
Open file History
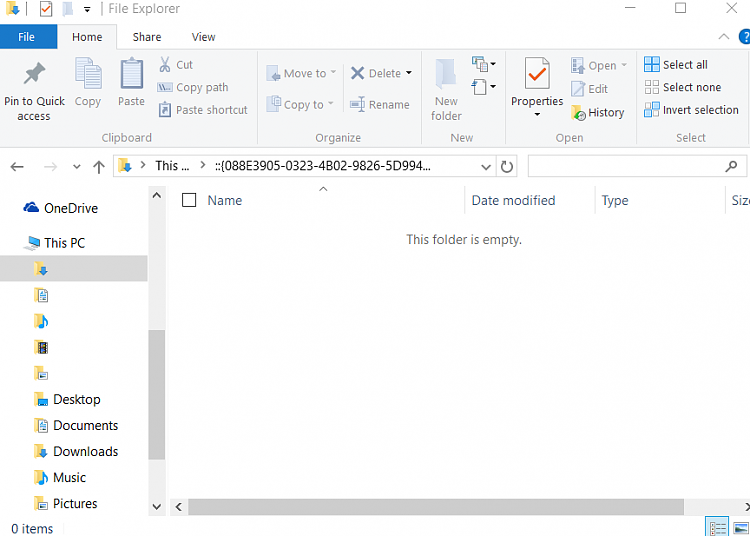tap(598, 113)
